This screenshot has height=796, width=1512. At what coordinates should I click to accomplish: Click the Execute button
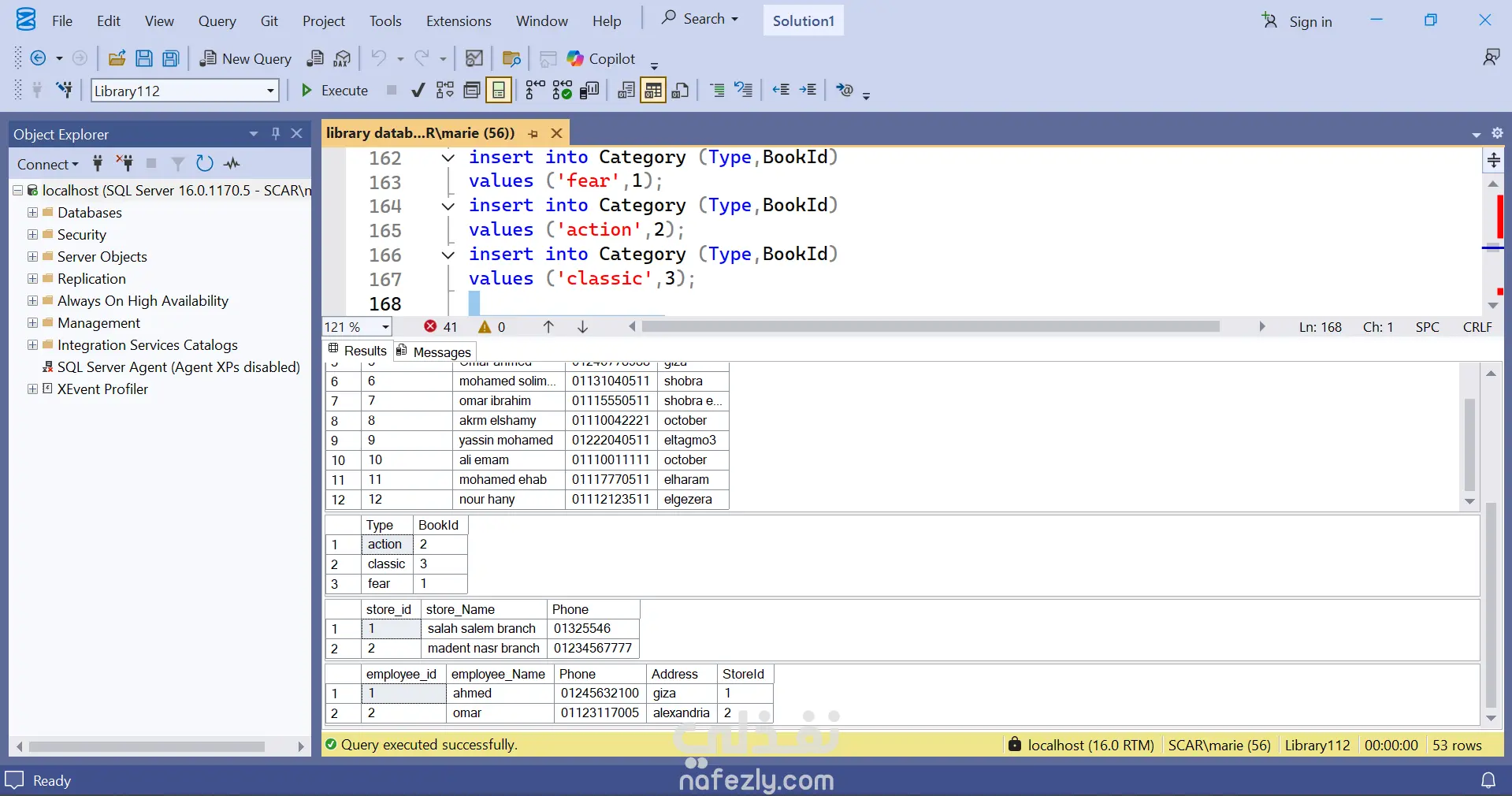335,91
